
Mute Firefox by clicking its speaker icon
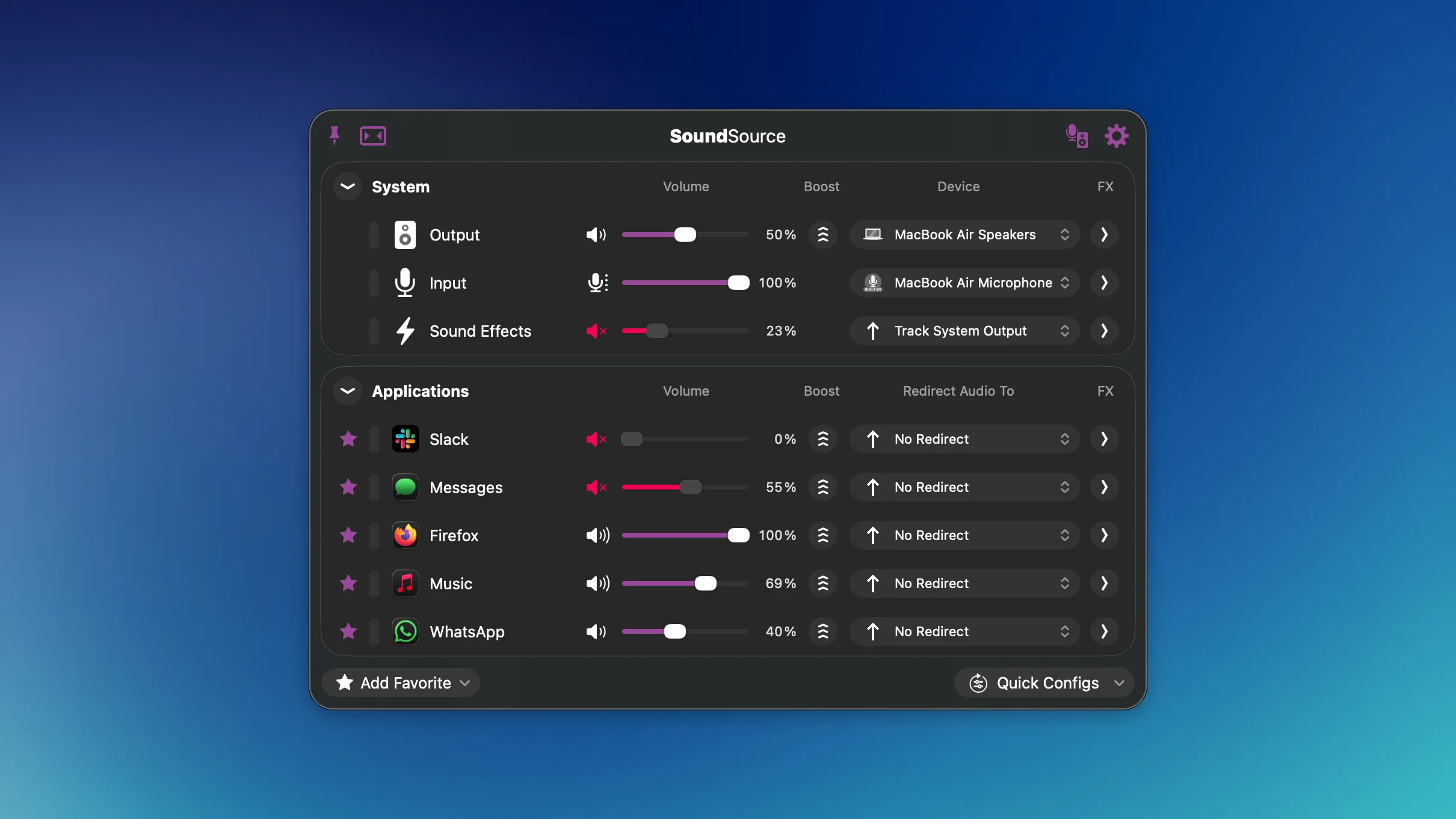click(596, 535)
